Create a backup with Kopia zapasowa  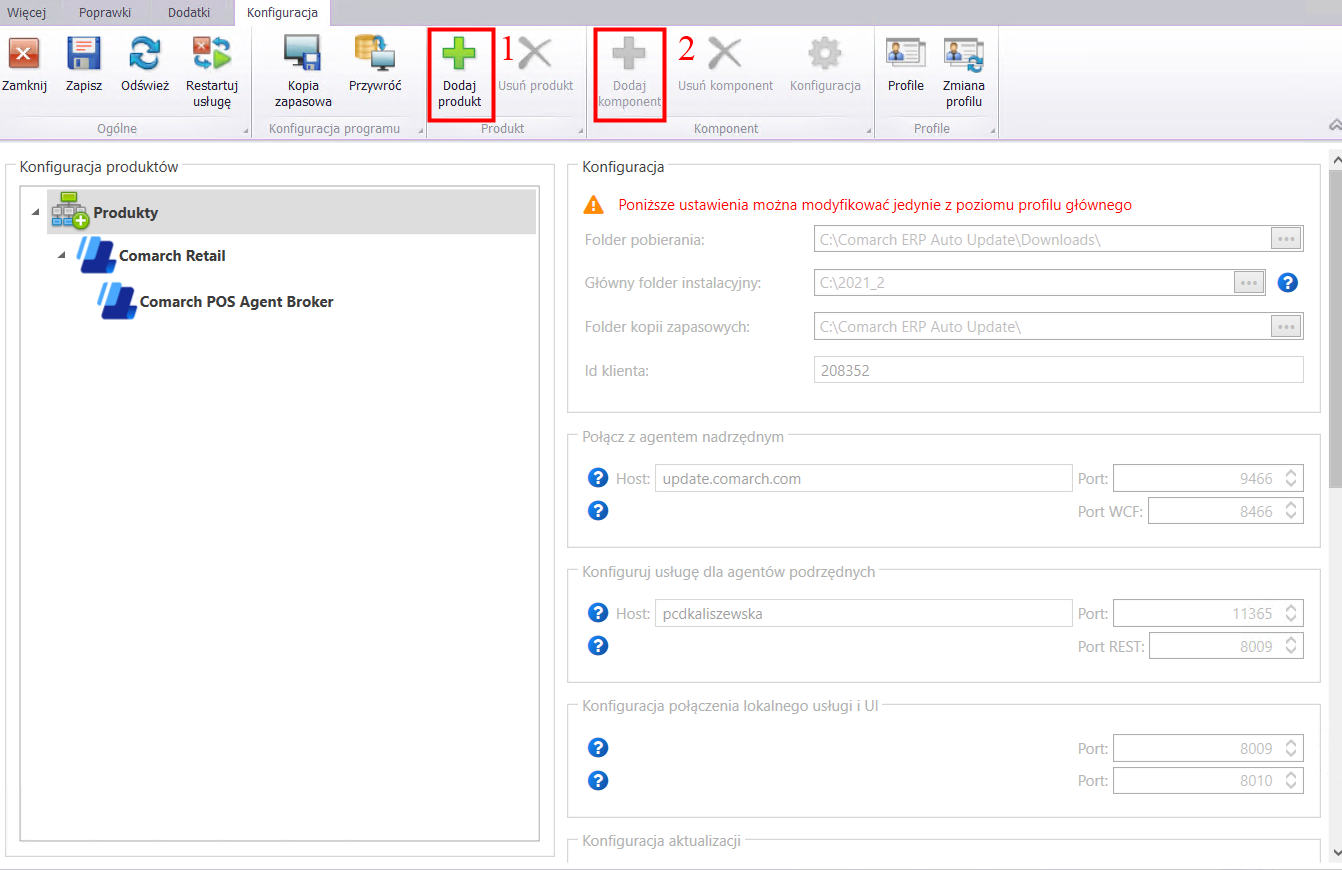(x=303, y=54)
